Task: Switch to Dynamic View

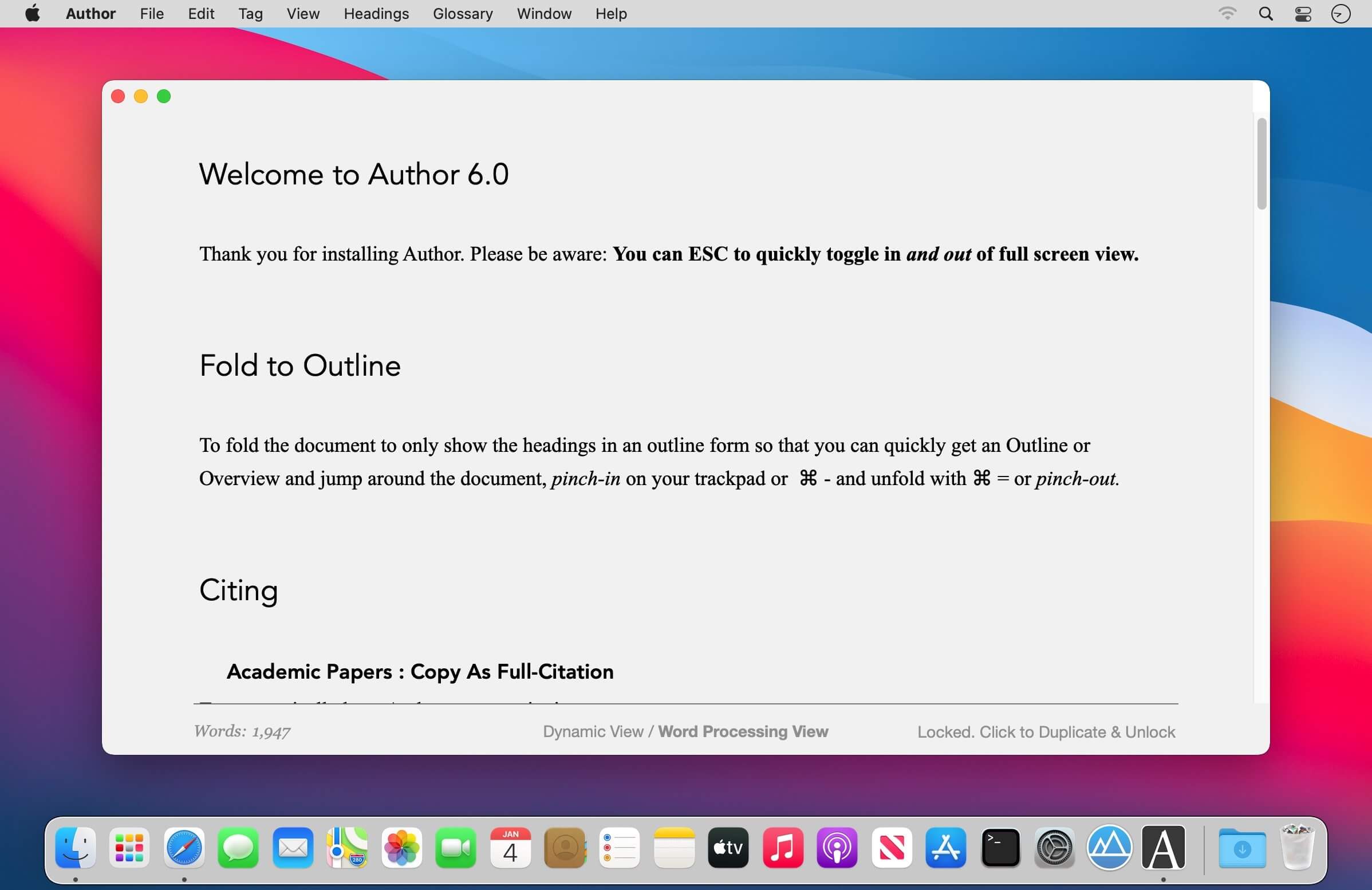Action: (x=593, y=731)
